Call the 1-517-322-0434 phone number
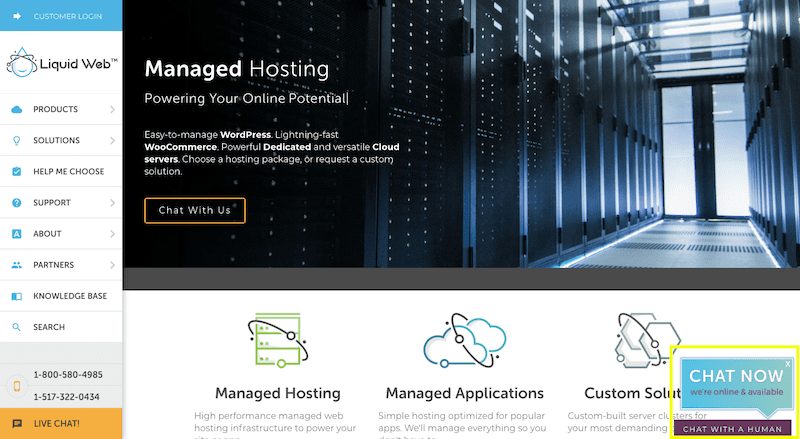 (x=66, y=397)
